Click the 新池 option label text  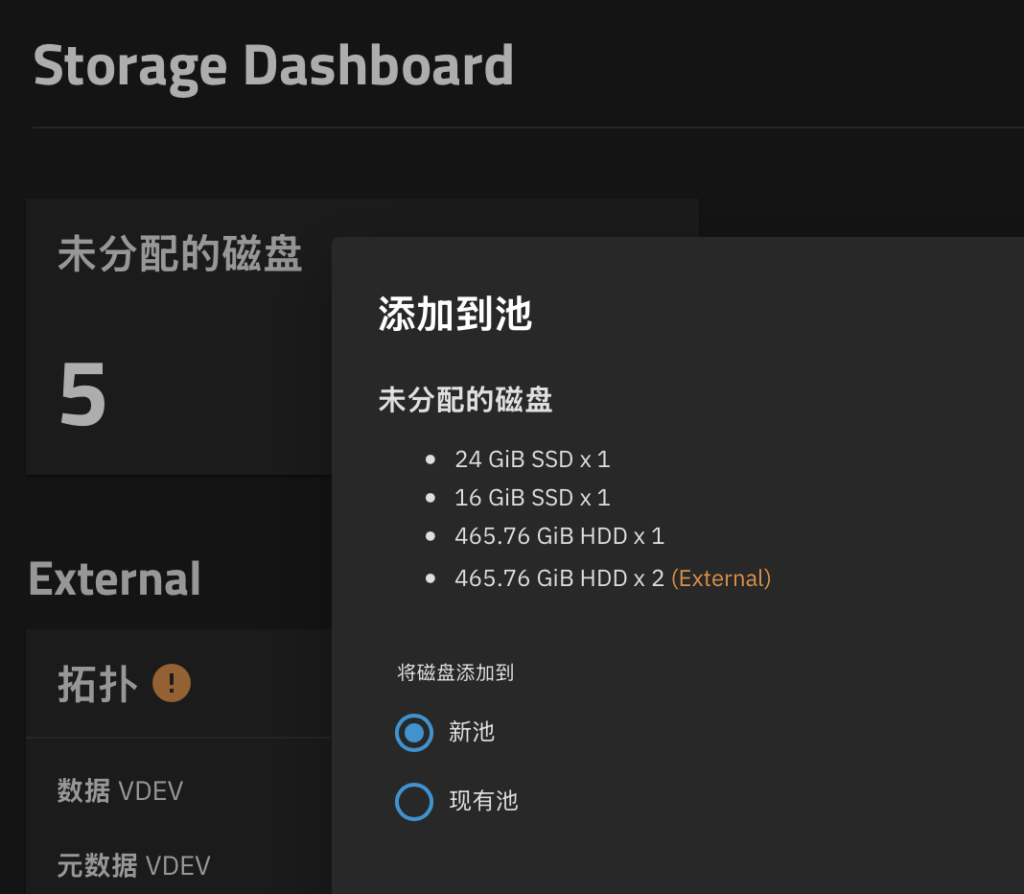coord(472,732)
